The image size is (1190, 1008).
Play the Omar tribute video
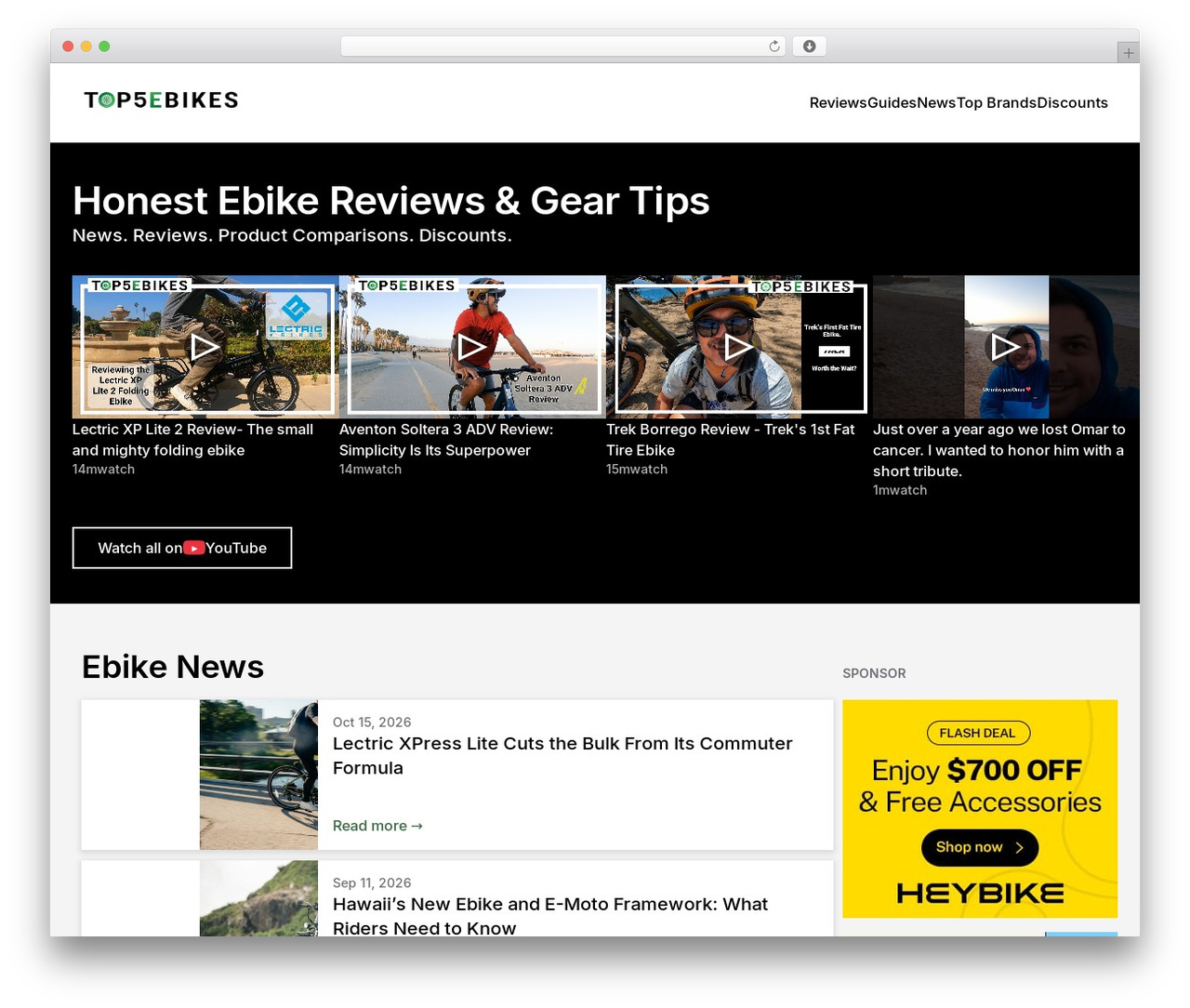click(x=1006, y=347)
